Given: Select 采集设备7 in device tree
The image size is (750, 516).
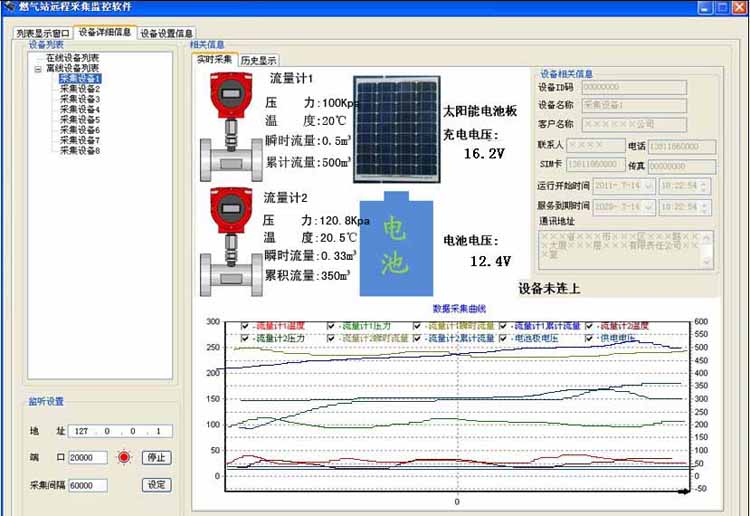Looking at the screenshot, I should click(x=80, y=140).
